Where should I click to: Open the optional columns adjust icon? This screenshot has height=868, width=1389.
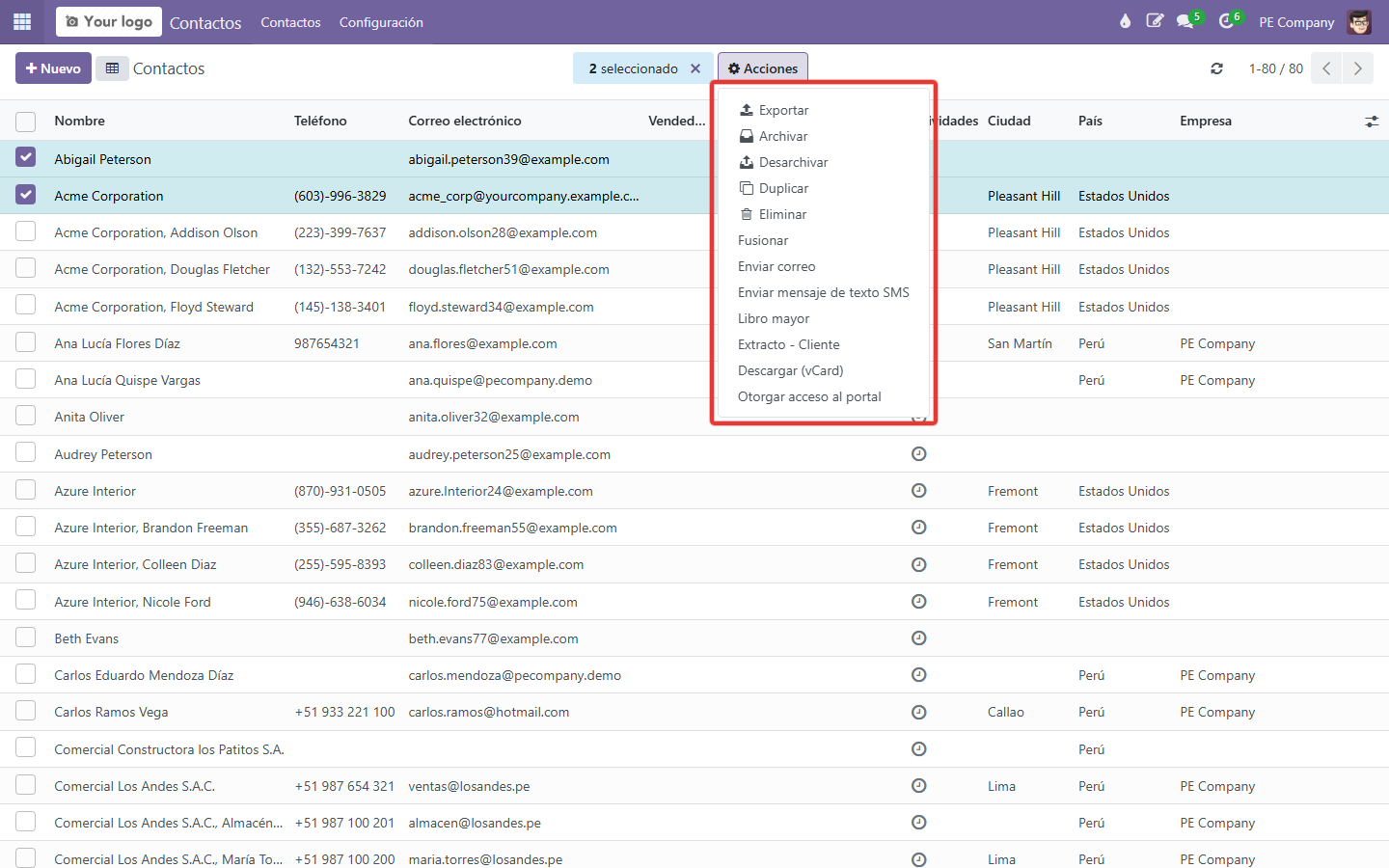1372,122
